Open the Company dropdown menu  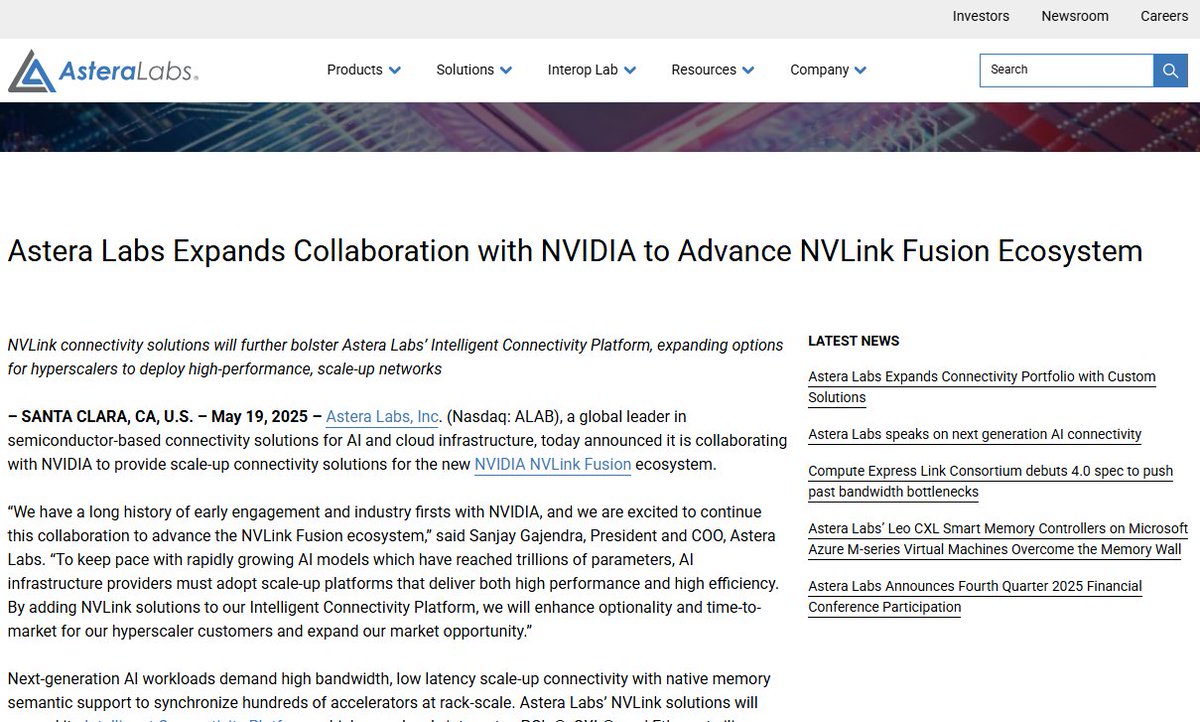[x=827, y=70]
